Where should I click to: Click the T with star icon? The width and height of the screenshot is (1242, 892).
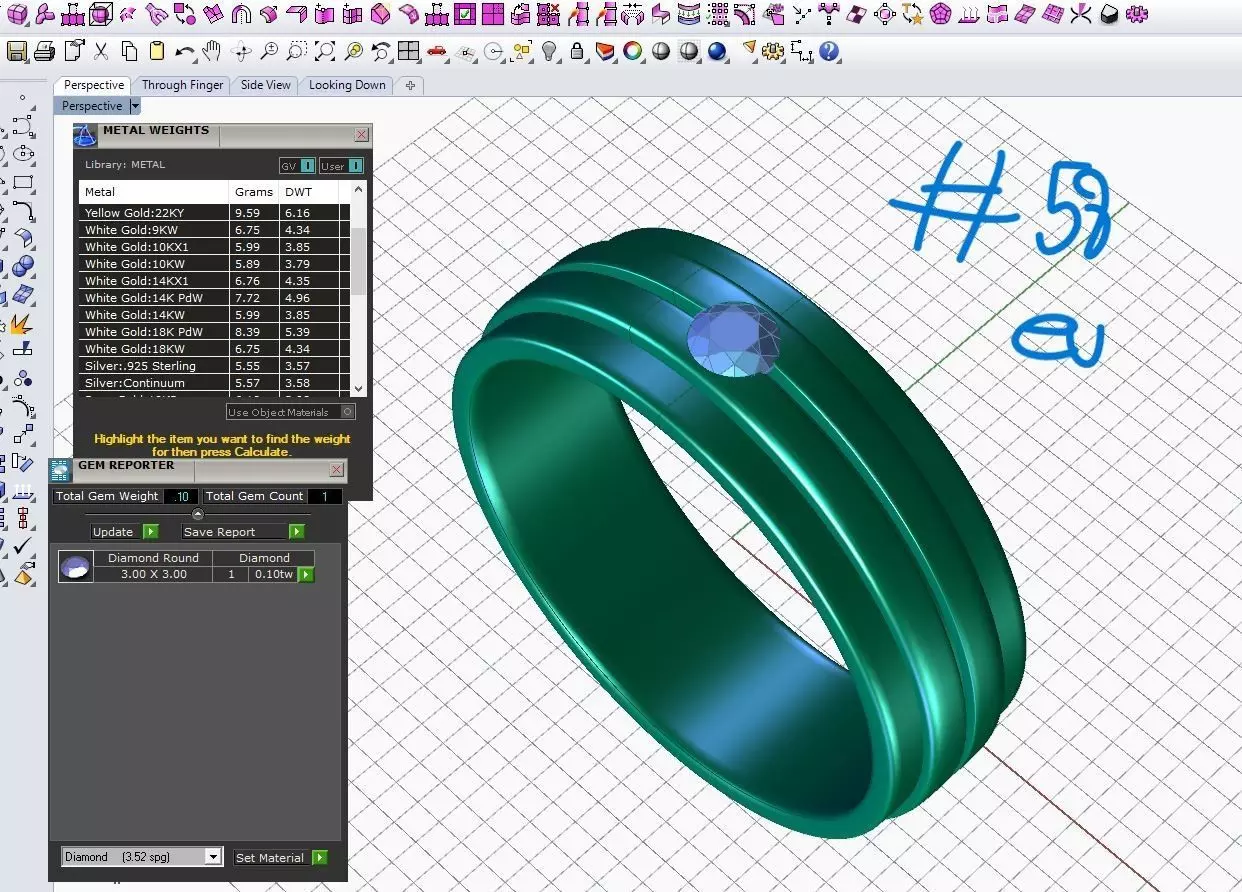pyautogui.click(x=911, y=15)
